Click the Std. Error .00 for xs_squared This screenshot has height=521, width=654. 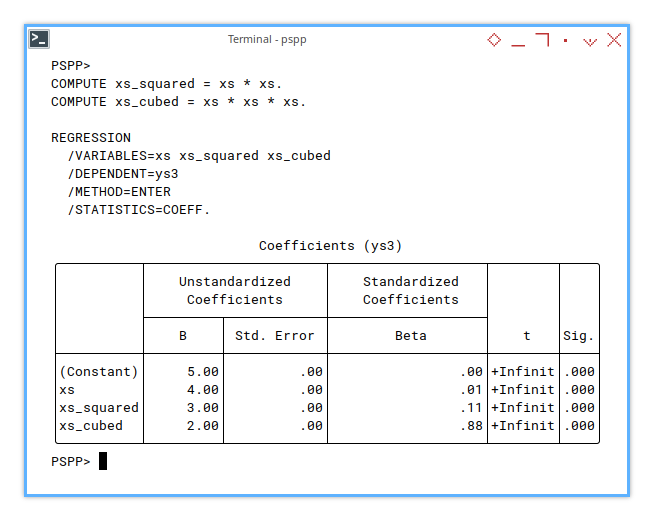[x=311, y=408]
